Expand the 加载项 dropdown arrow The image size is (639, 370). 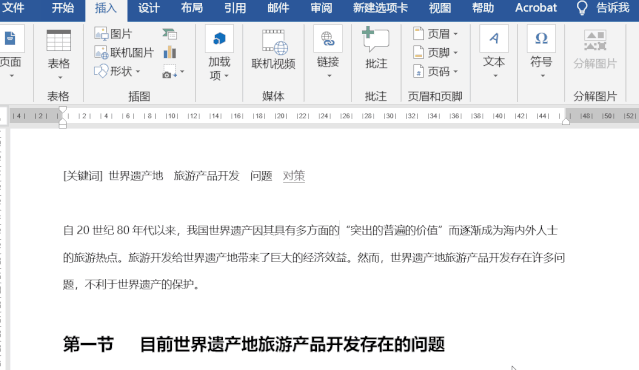click(x=226, y=76)
